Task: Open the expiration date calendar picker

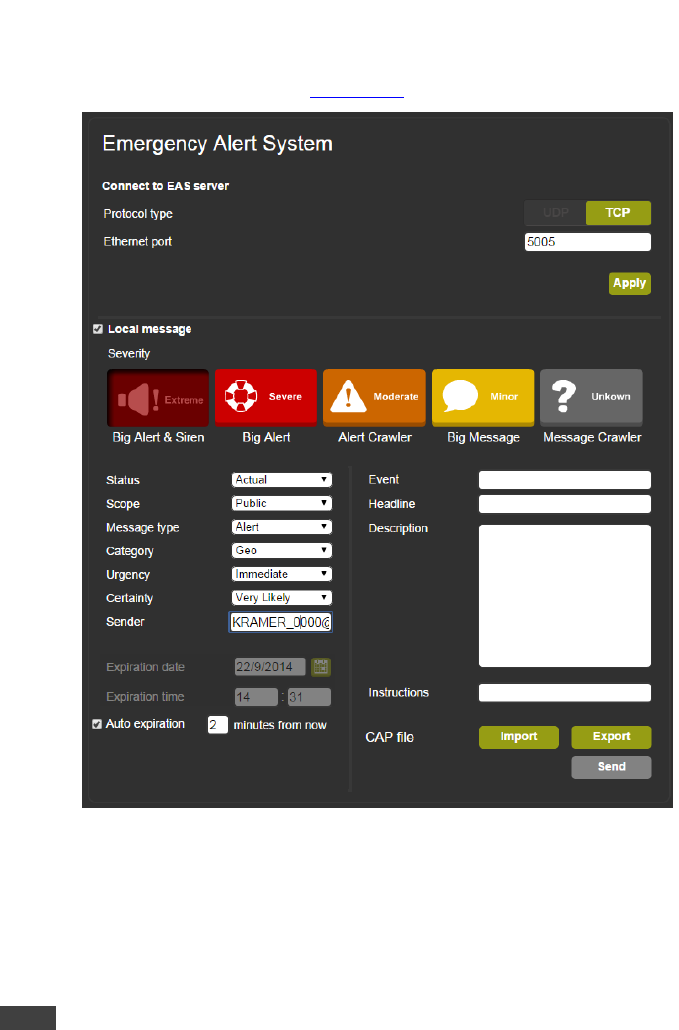Action: pos(320,667)
